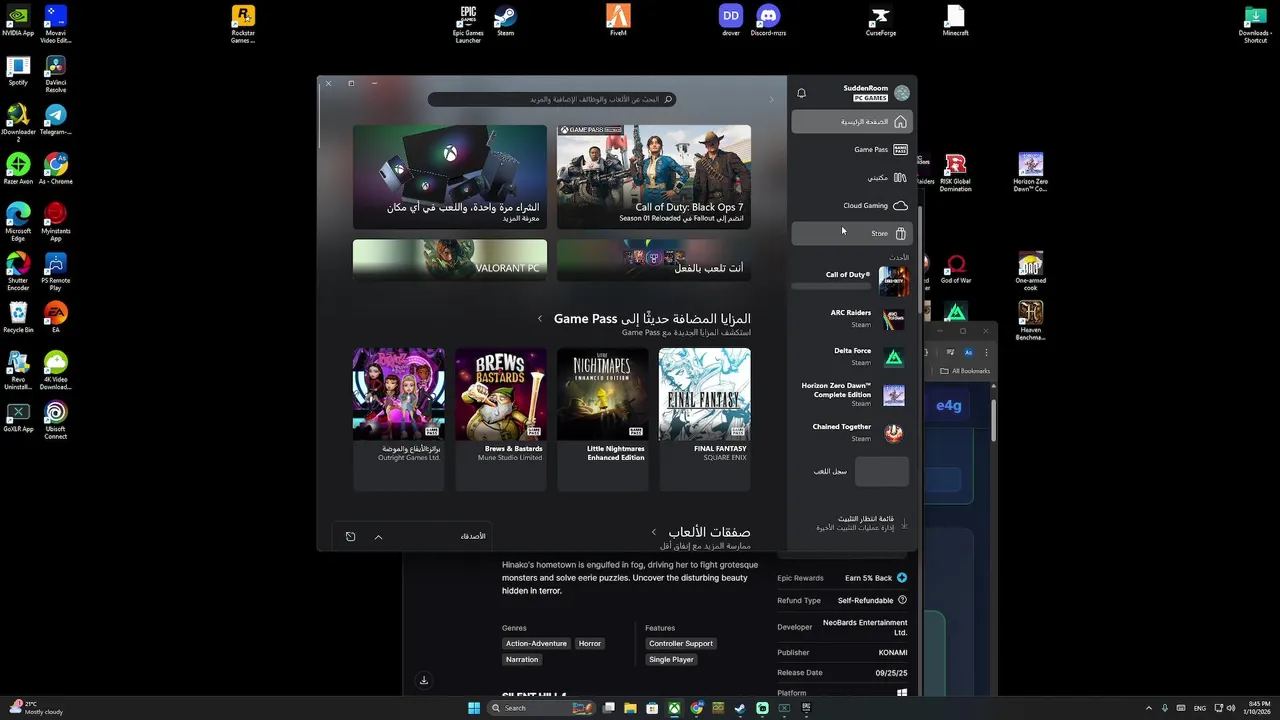Screen dimensions: 1280x720
Task: Open Epic Games Launcher desktop icon
Action: (468, 24)
